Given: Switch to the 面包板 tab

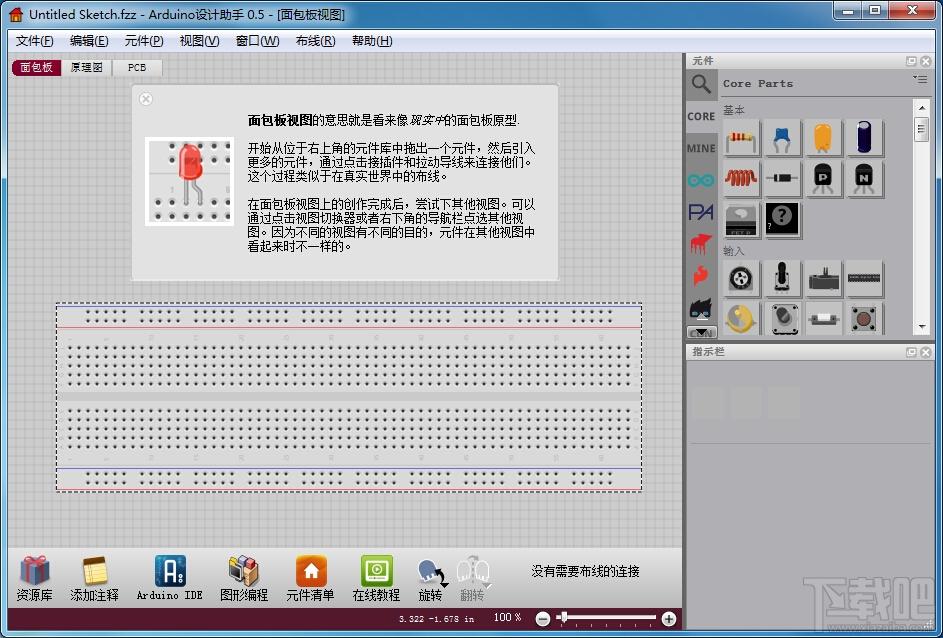Looking at the screenshot, I should 36,67.
